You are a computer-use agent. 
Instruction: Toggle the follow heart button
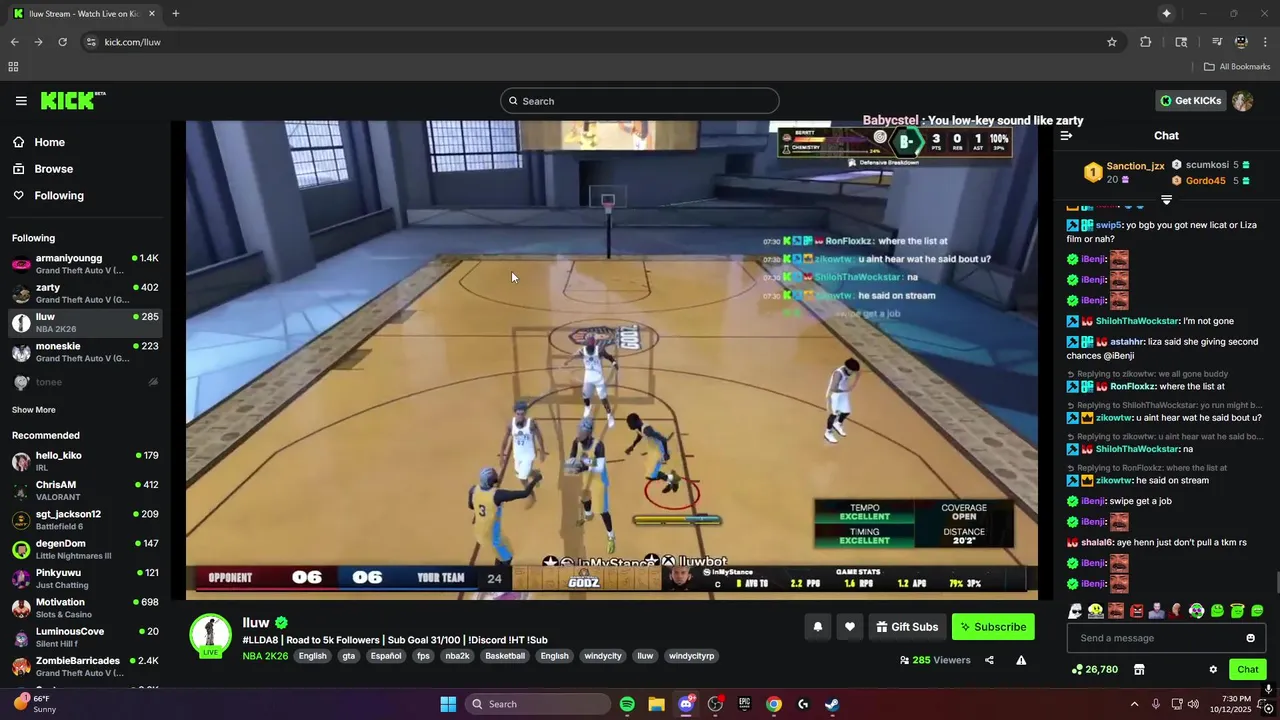click(x=849, y=627)
